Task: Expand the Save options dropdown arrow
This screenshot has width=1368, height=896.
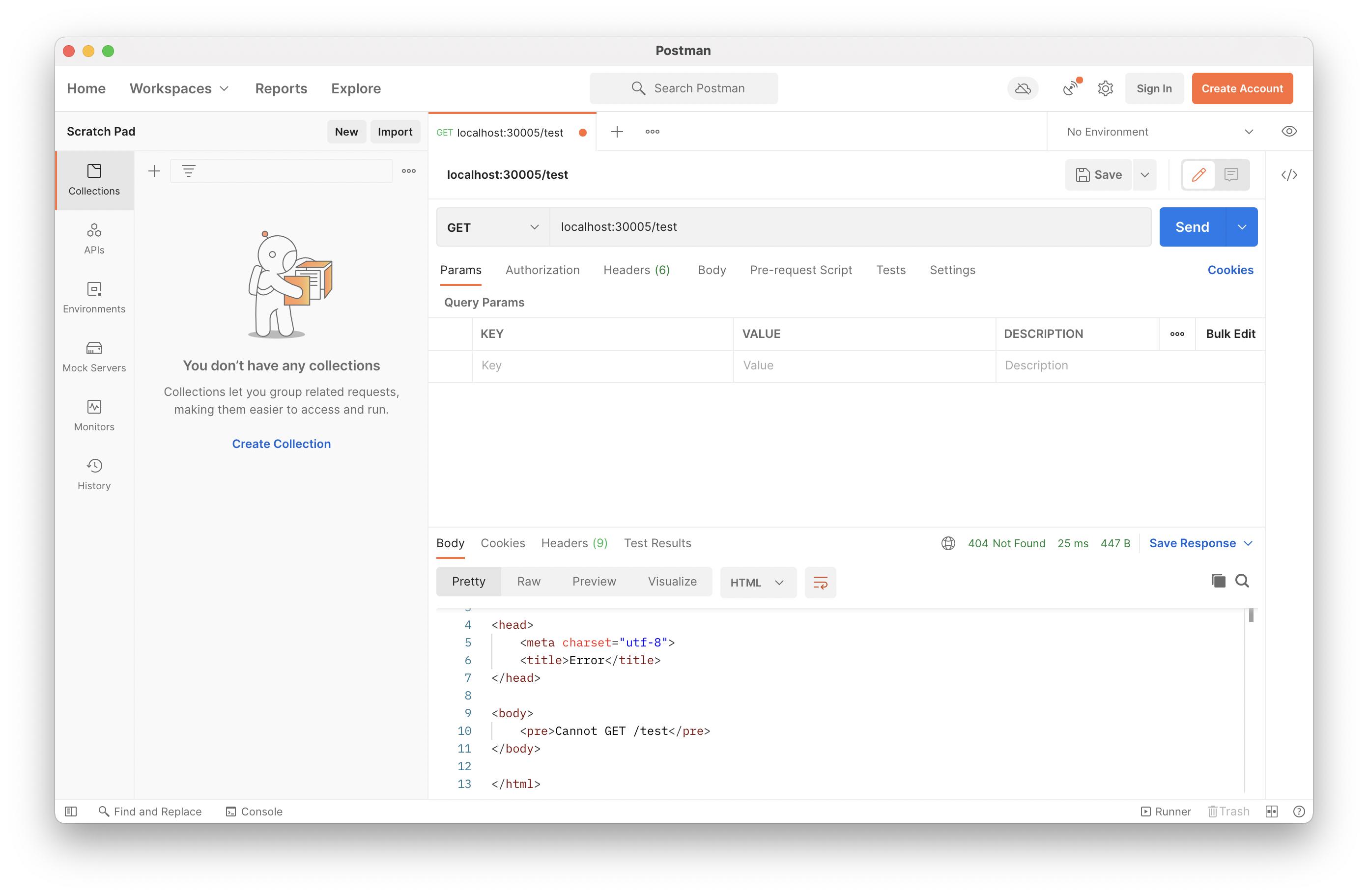Action: 1144,175
